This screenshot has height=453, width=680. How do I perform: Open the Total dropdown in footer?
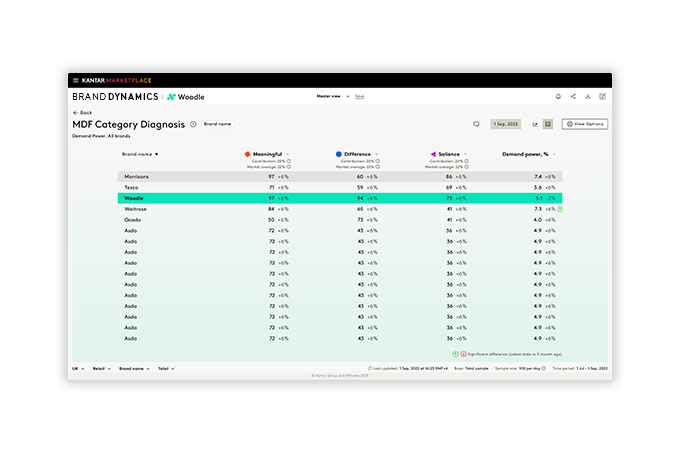[165, 368]
